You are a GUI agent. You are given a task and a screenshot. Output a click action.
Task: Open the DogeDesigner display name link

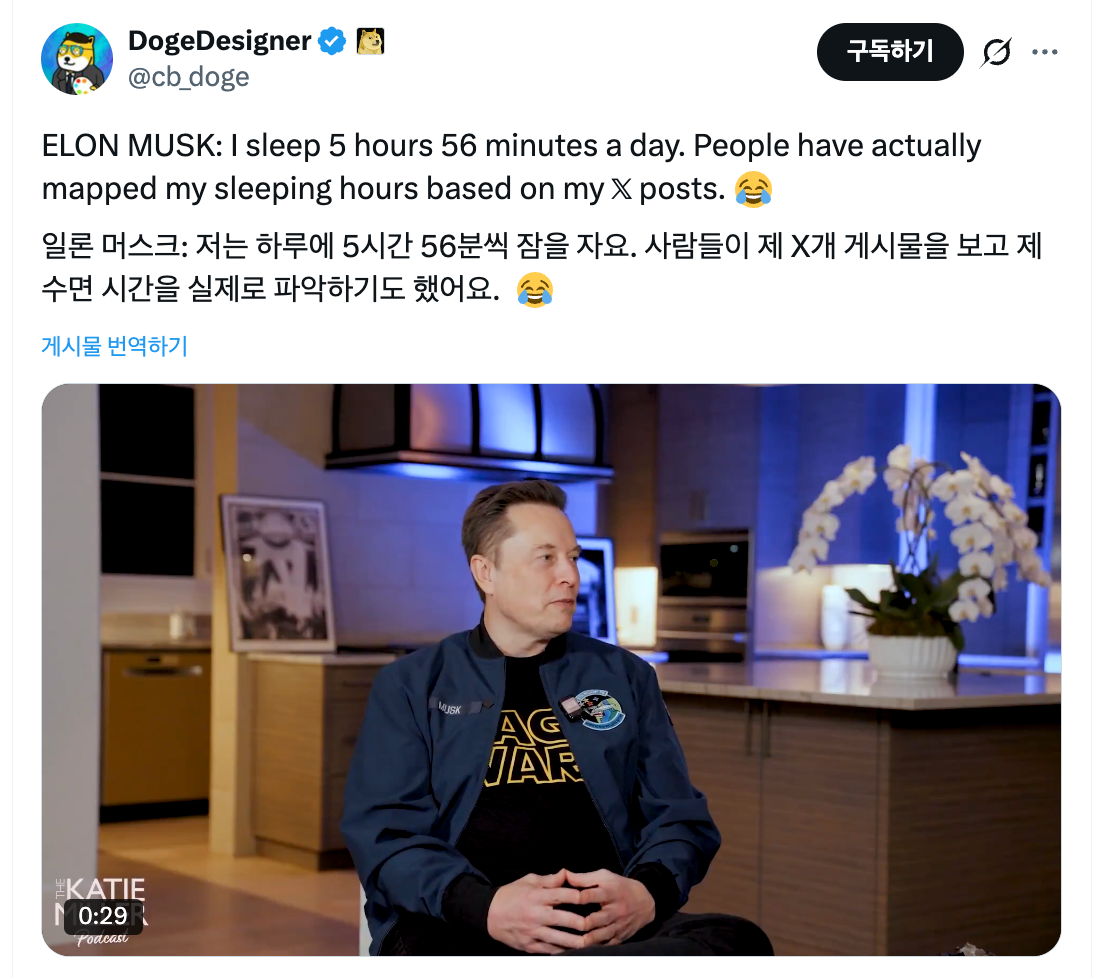[x=219, y=41]
